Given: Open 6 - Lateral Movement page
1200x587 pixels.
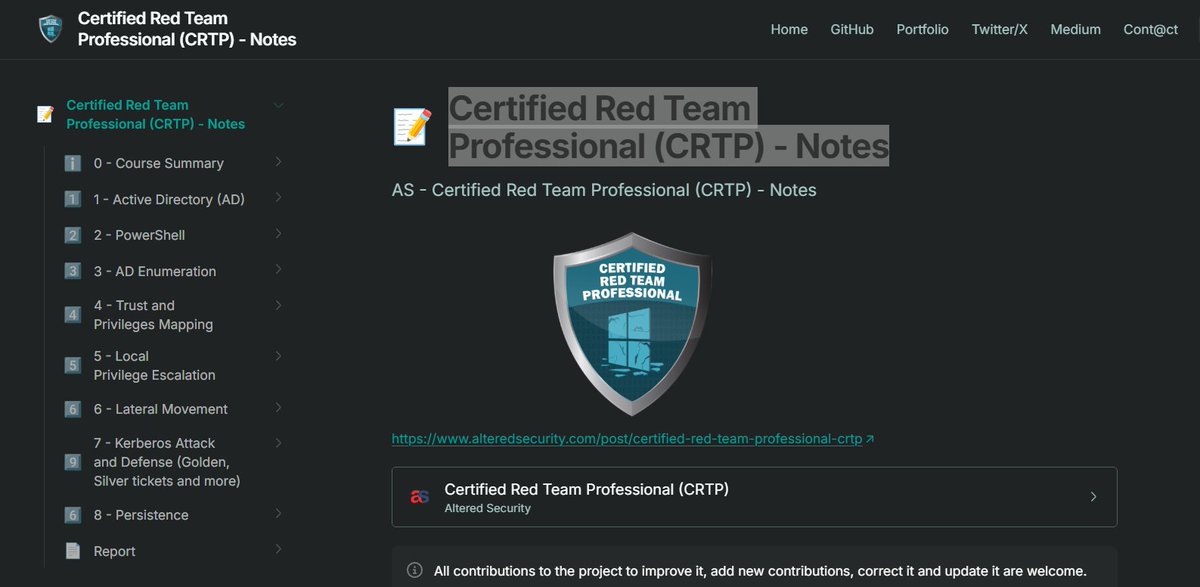Looking at the screenshot, I should pos(161,409).
